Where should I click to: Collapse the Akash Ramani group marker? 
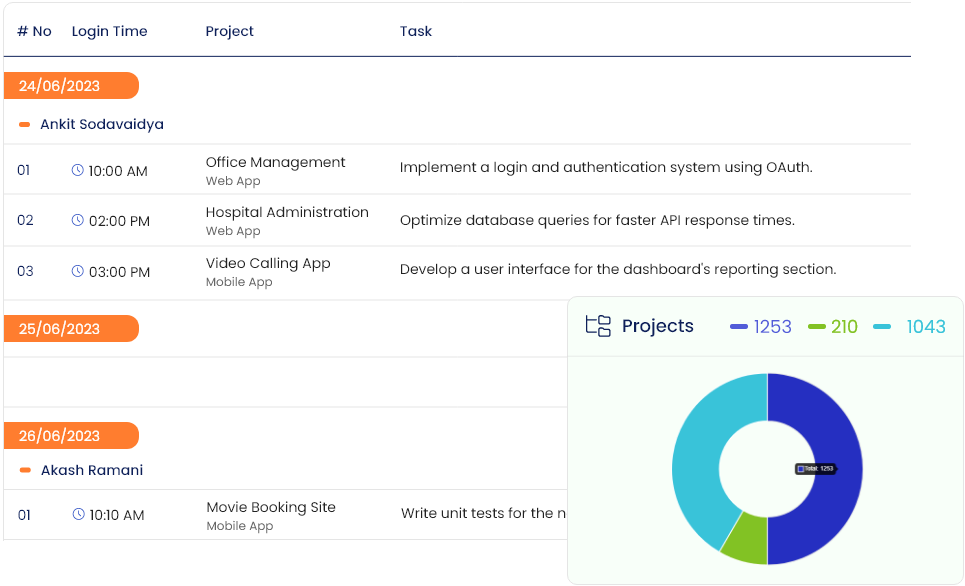pyautogui.click(x=25, y=470)
